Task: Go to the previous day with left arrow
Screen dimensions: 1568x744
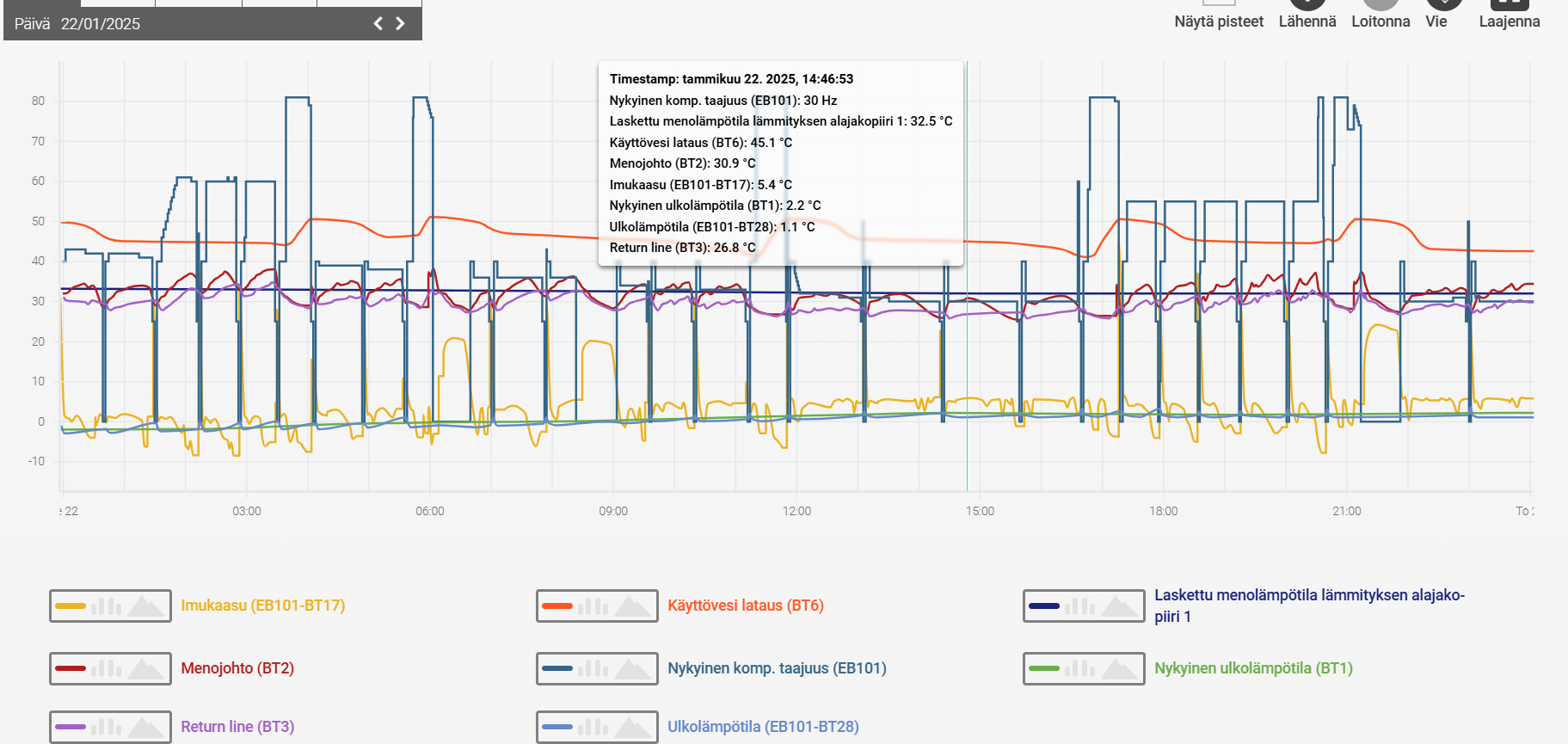Action: (x=378, y=23)
